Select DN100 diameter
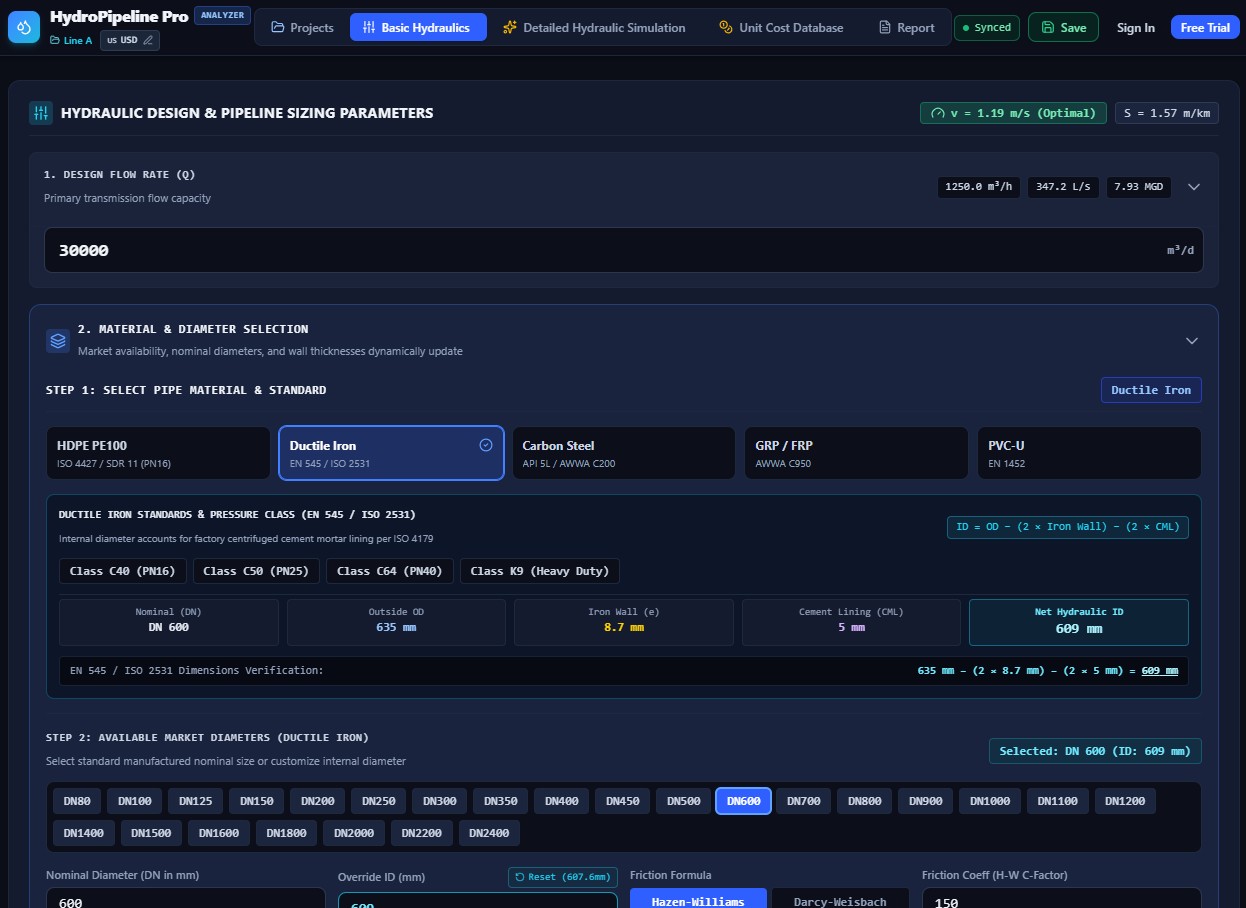Screen dimensions: 1246x908 pos(134,801)
